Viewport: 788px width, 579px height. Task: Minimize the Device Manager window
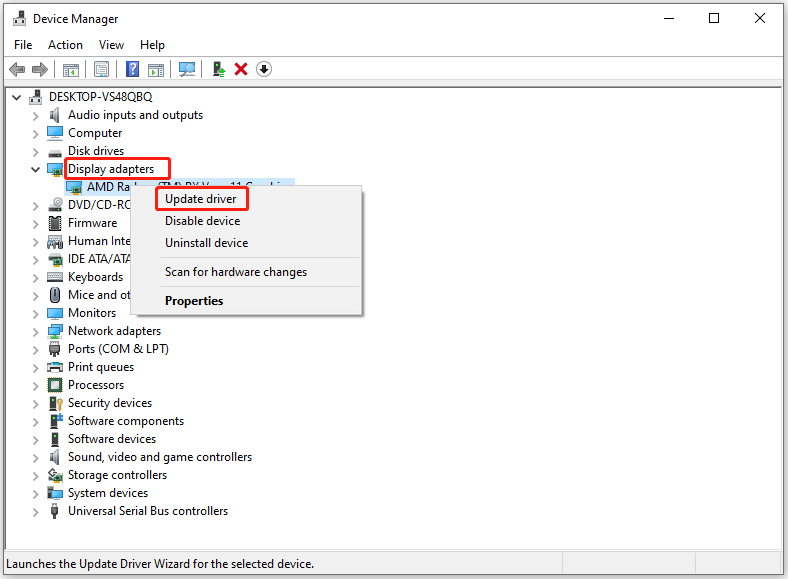point(669,19)
